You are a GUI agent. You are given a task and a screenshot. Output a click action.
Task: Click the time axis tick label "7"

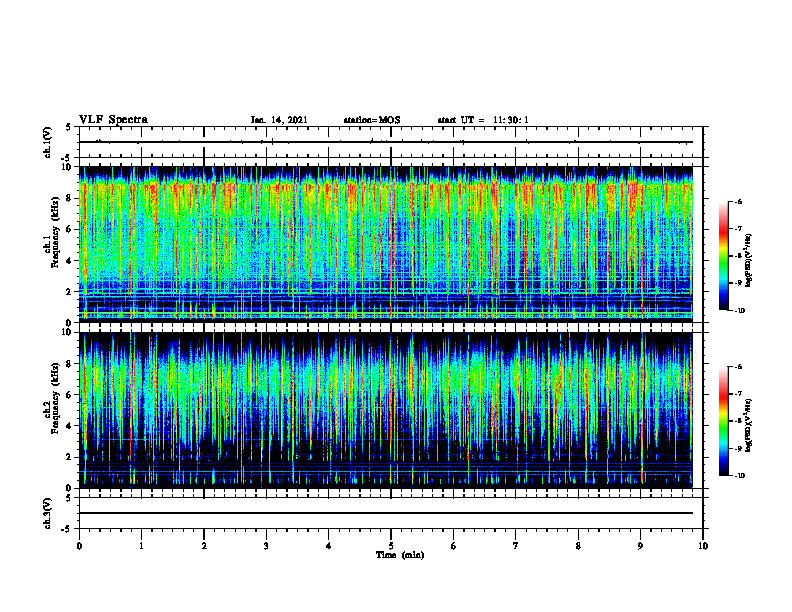click(x=516, y=546)
